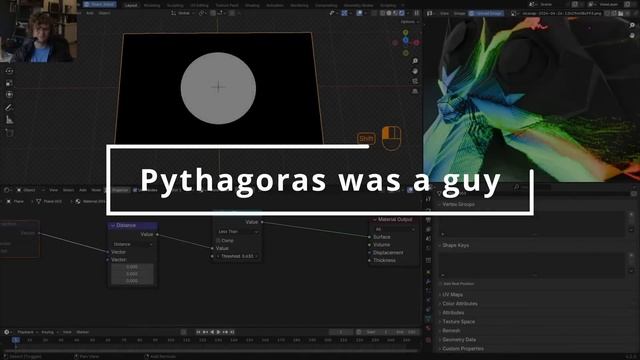Click Options button in viewport corner
This screenshot has width=640, height=360.
click(409, 22)
